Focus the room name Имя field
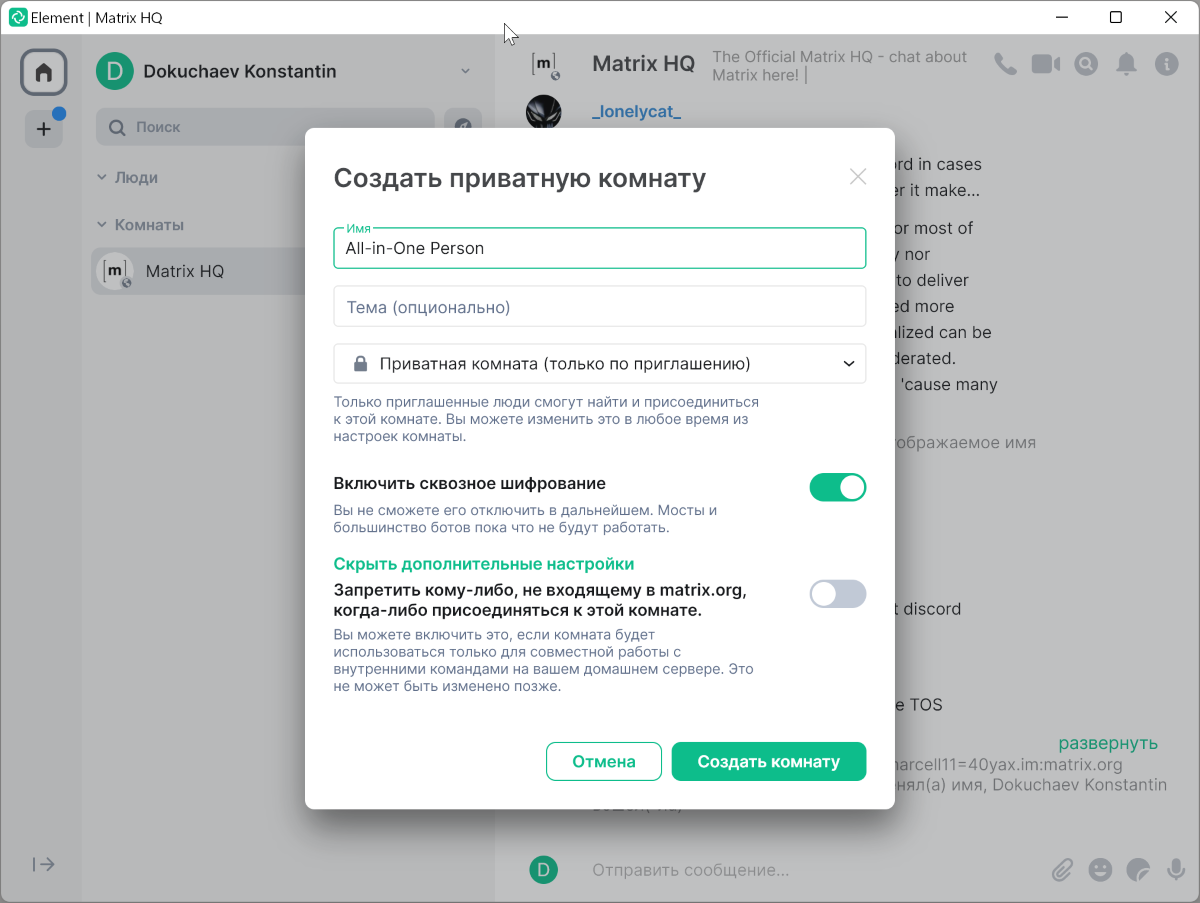The image size is (1200, 903). click(599, 248)
